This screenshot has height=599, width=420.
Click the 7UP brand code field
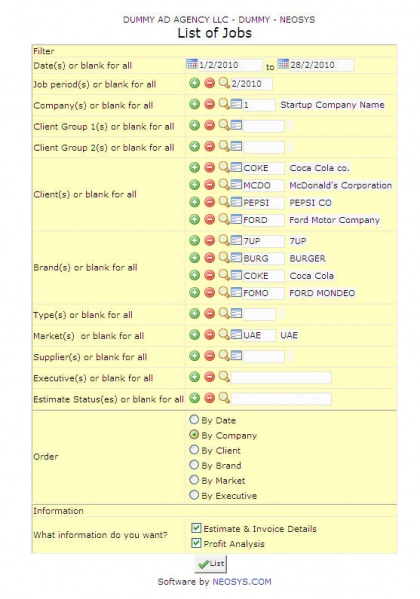click(264, 241)
